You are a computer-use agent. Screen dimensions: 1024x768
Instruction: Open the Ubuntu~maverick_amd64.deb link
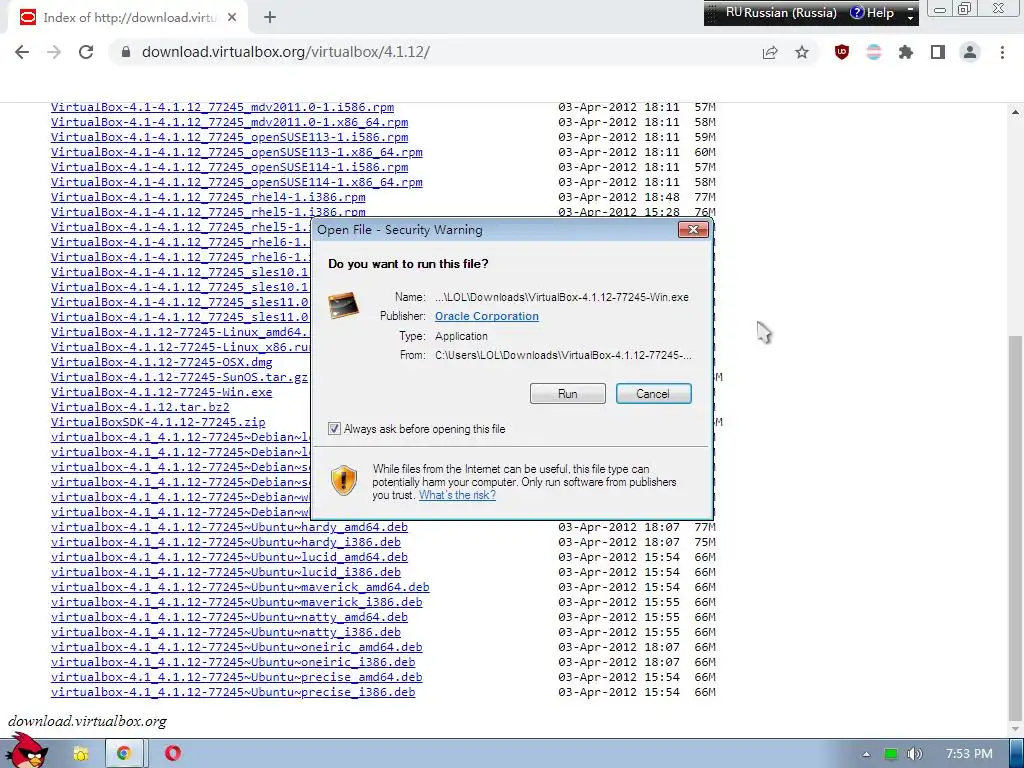(240, 587)
